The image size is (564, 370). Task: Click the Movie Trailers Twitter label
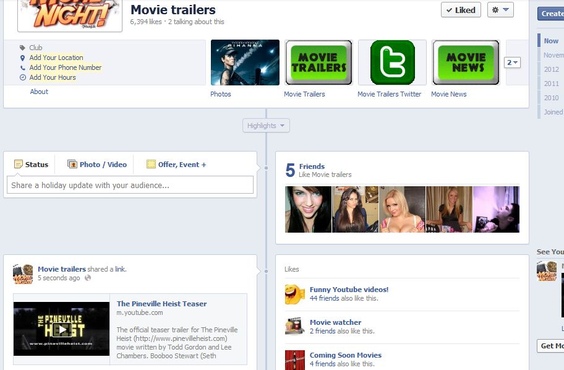coord(389,94)
